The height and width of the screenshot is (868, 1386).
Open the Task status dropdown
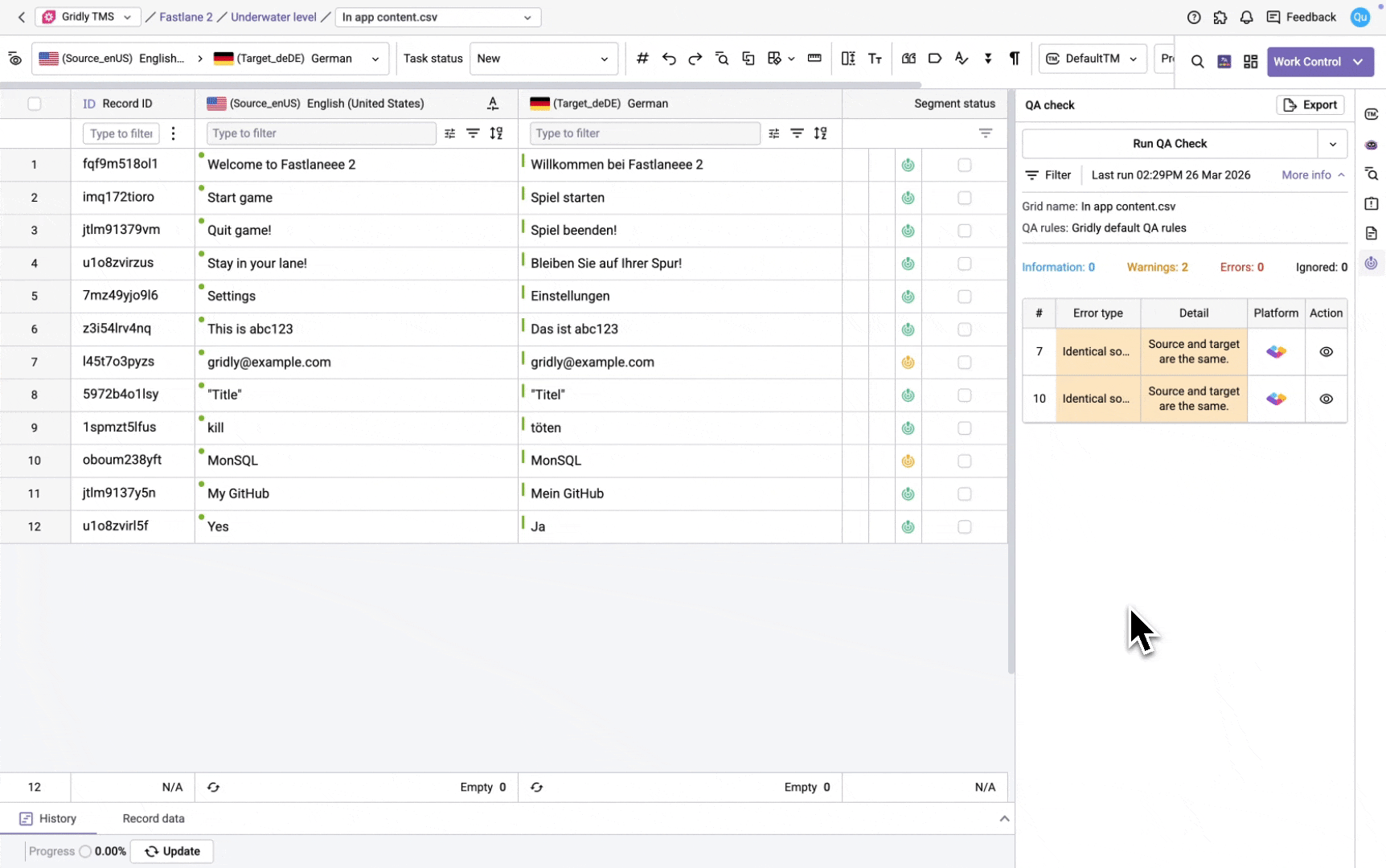click(x=543, y=59)
